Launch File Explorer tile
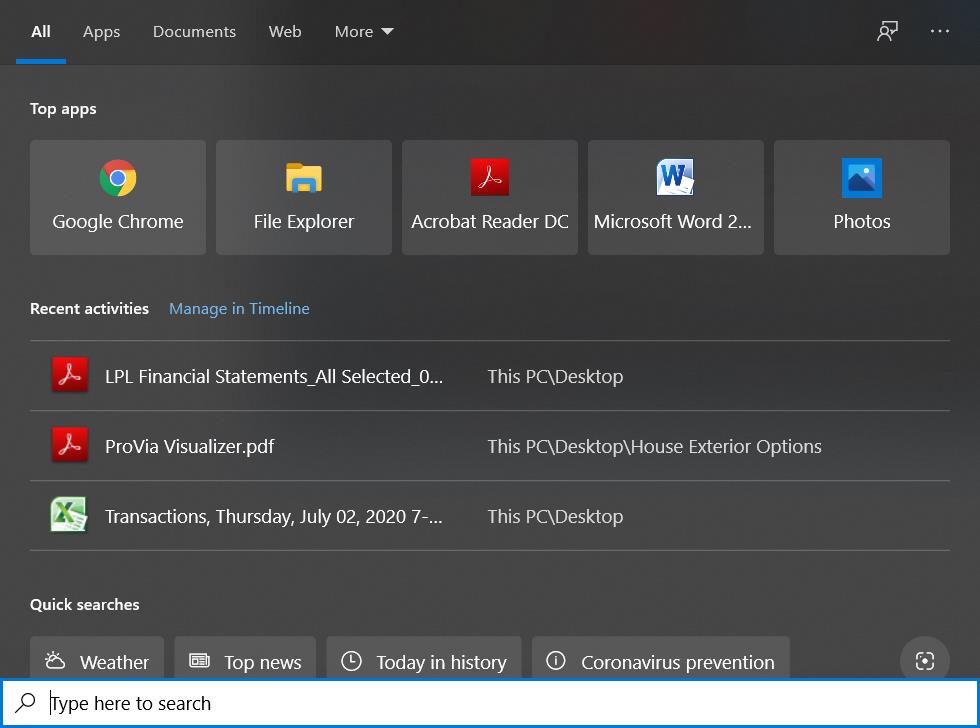Viewport: 980px width, 728px height. [x=304, y=197]
